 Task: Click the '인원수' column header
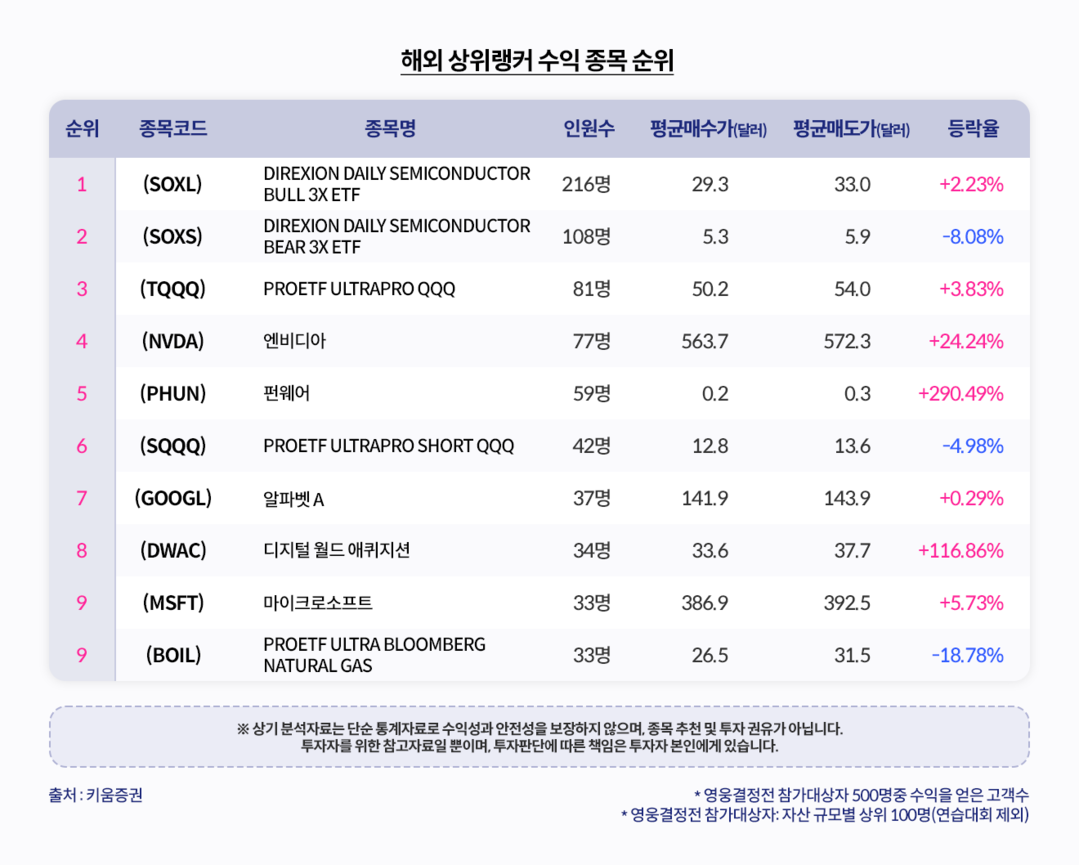[589, 129]
